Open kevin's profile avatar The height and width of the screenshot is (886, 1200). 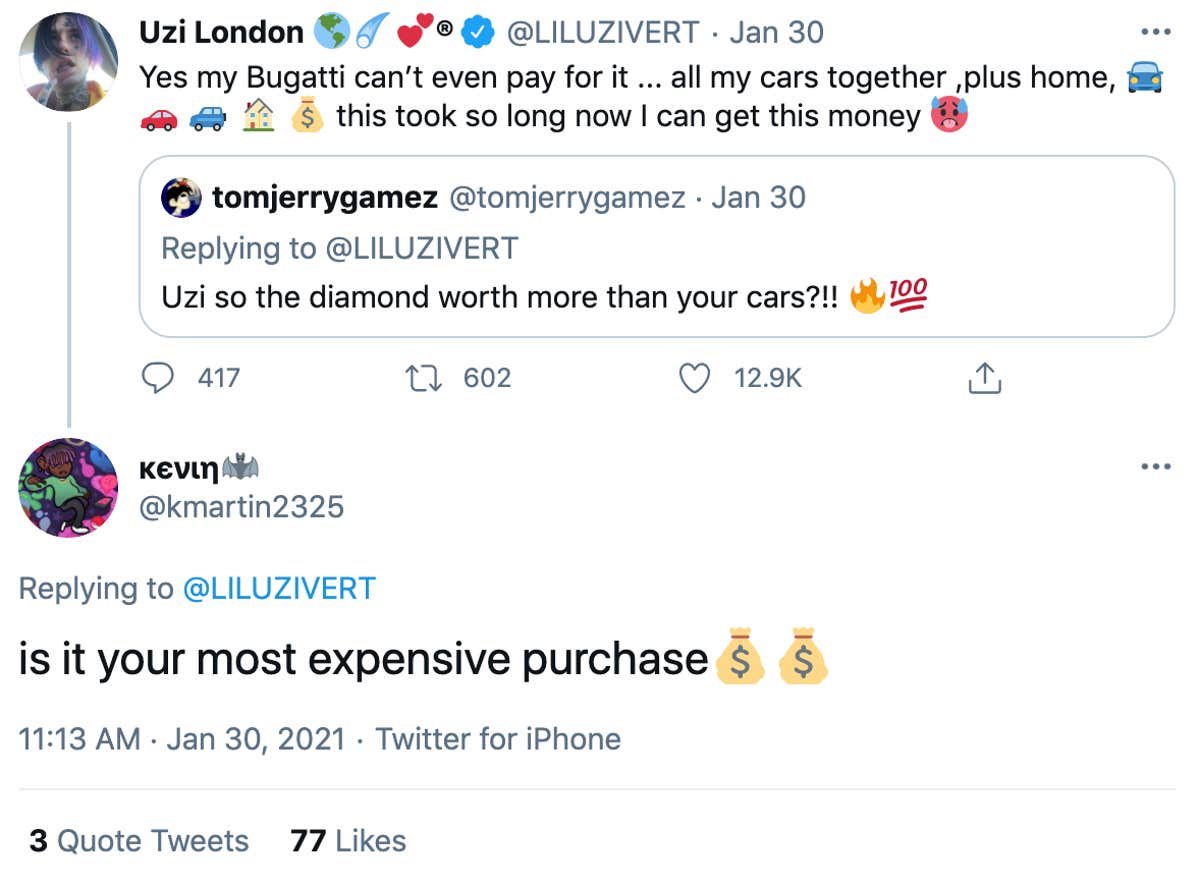coord(66,489)
